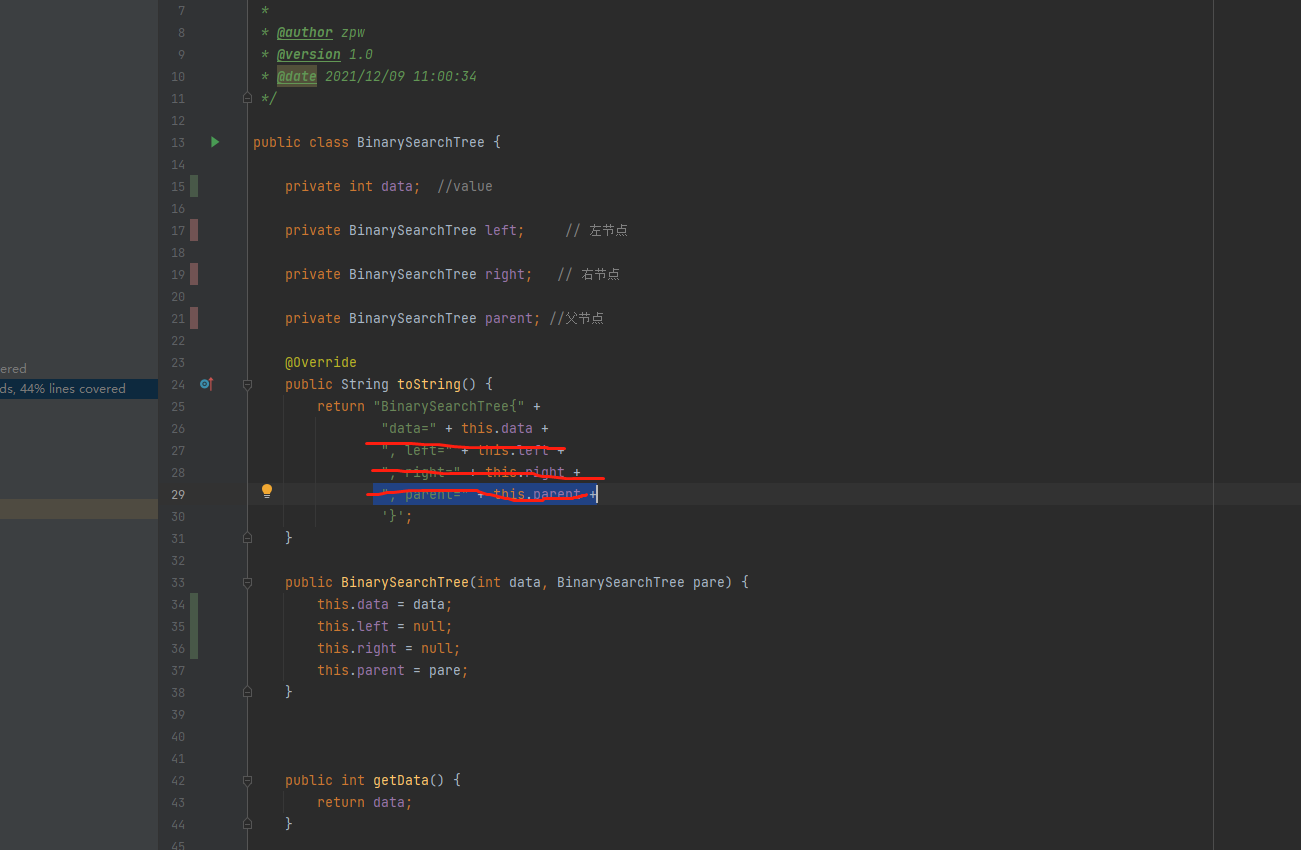The width and height of the screenshot is (1301, 850).
Task: Click the closing fold marker at line 44
Action: pos(247,824)
